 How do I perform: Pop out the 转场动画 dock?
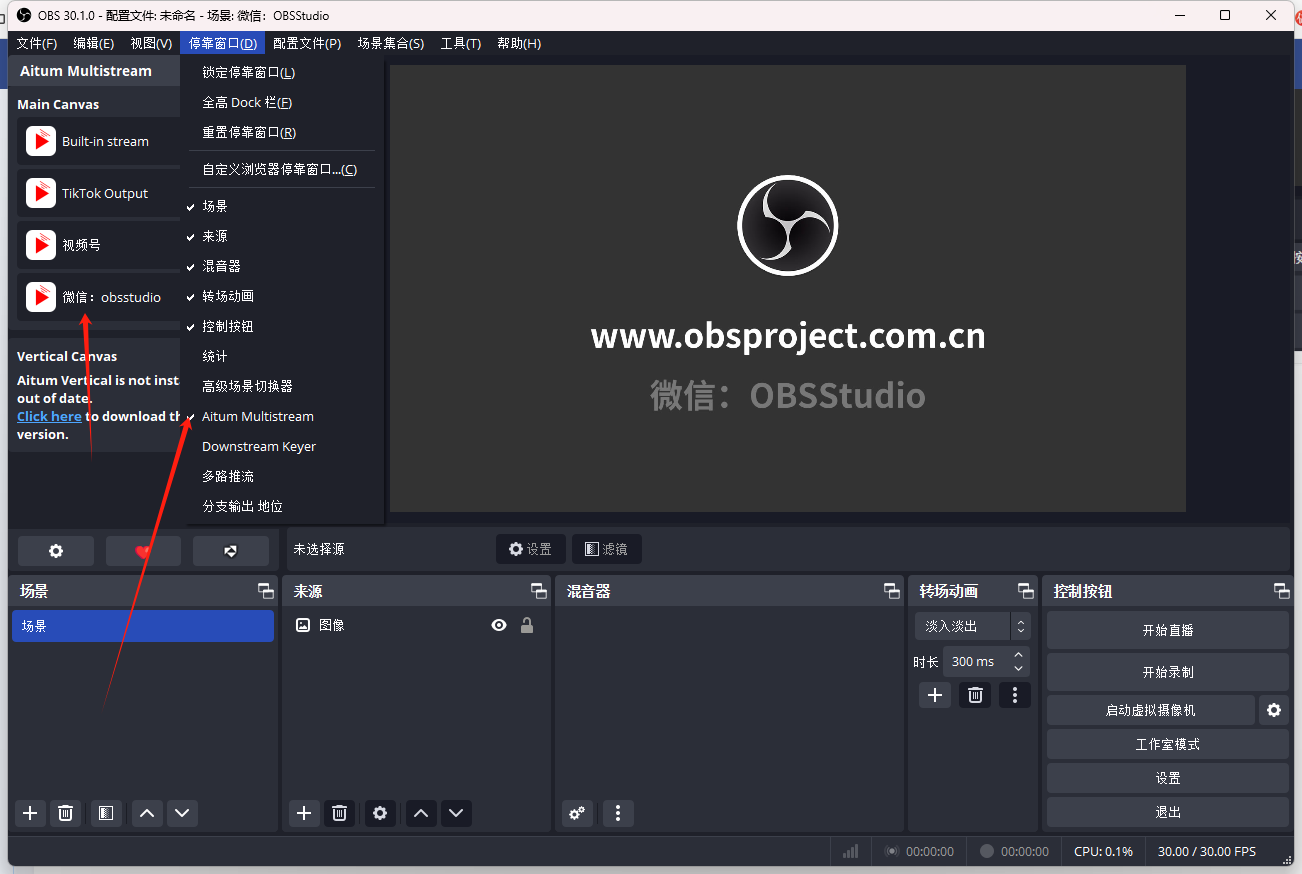tap(1026, 591)
